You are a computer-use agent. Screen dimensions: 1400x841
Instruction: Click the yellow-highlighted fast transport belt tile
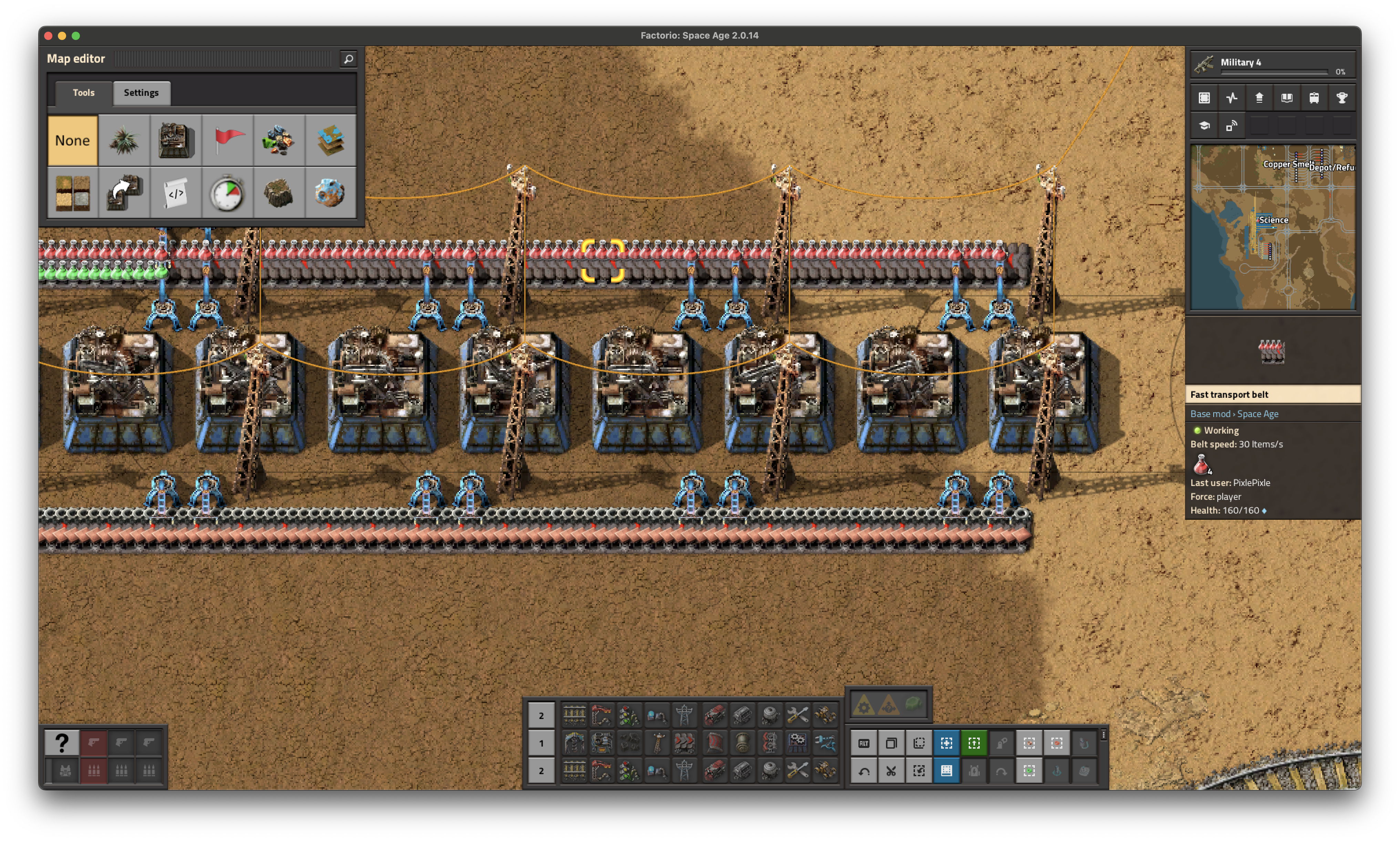(x=603, y=260)
